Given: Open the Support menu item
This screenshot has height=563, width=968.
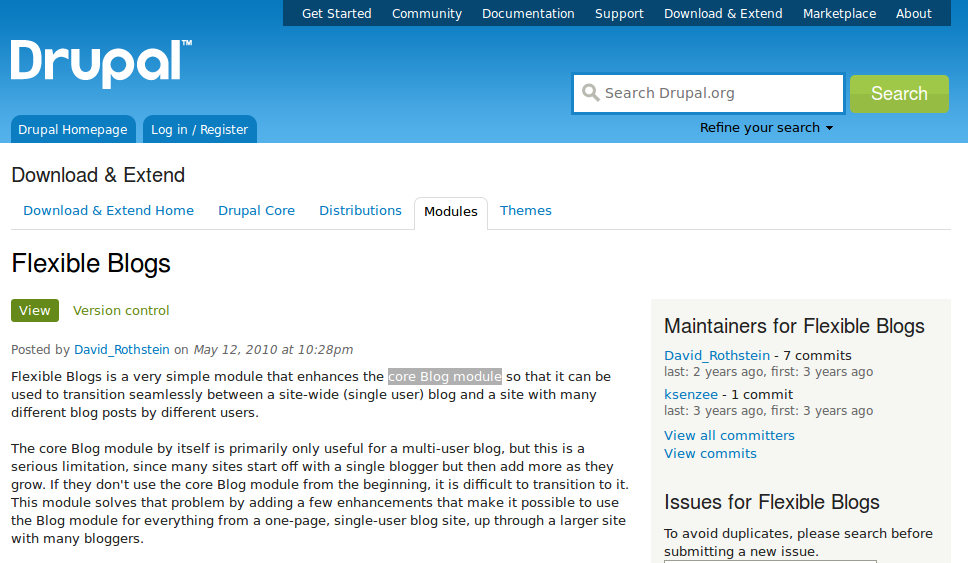Looking at the screenshot, I should [x=619, y=14].
